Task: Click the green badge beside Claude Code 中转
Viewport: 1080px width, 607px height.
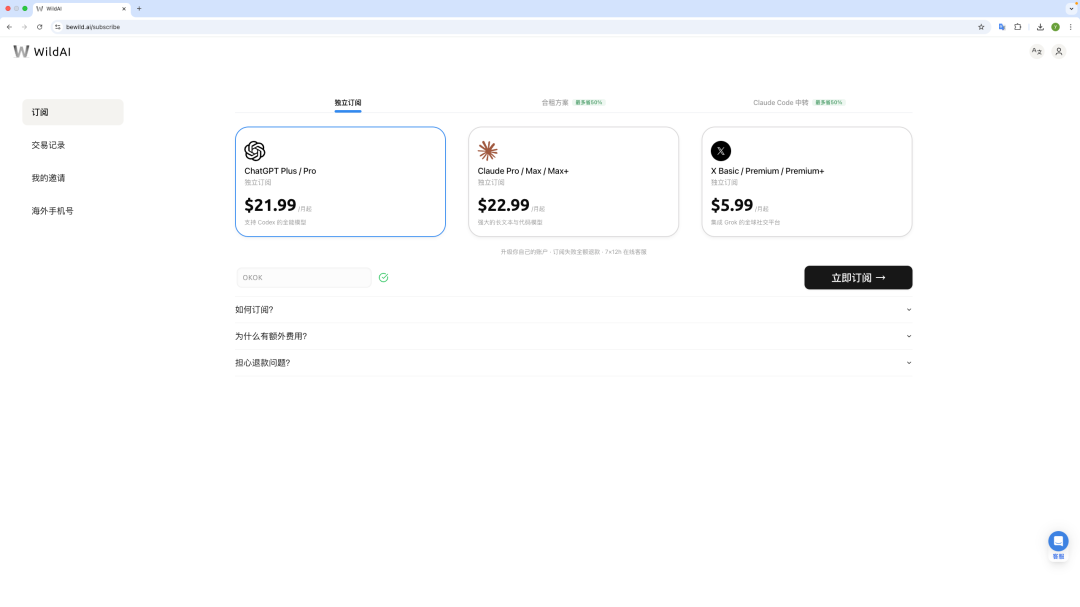Action: pos(829,103)
